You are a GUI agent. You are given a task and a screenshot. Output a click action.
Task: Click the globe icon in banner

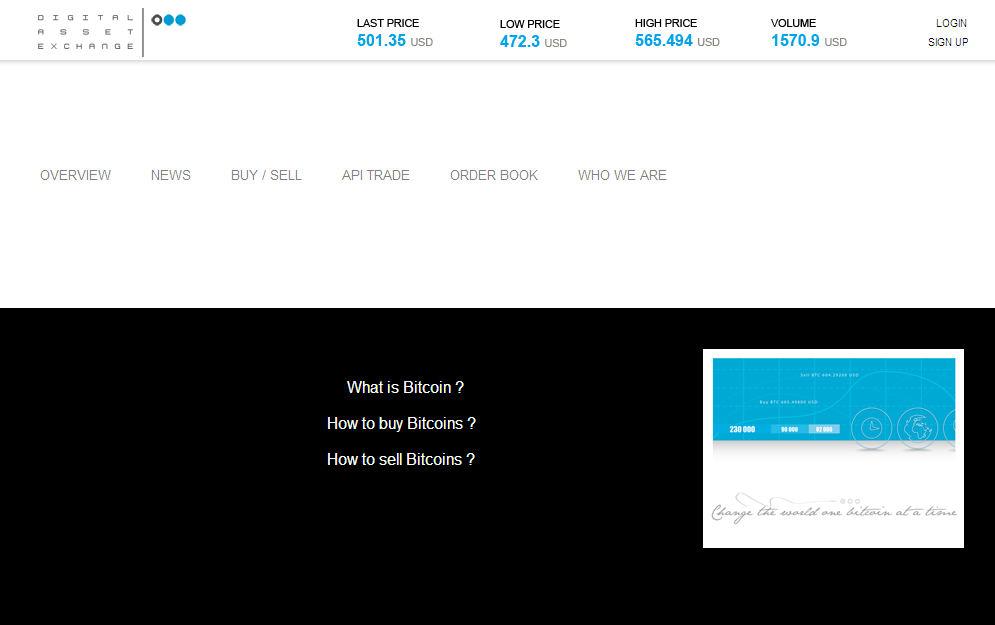pyautogui.click(x=917, y=428)
